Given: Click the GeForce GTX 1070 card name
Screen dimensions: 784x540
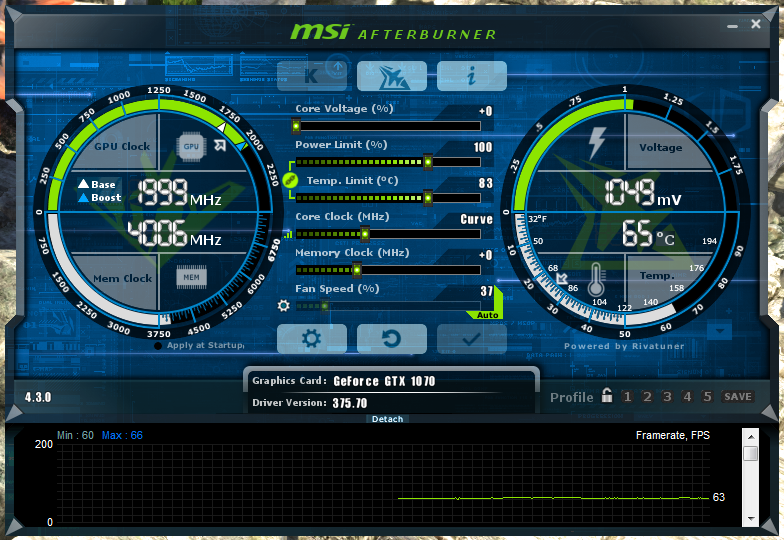Looking at the screenshot, I should tap(384, 382).
